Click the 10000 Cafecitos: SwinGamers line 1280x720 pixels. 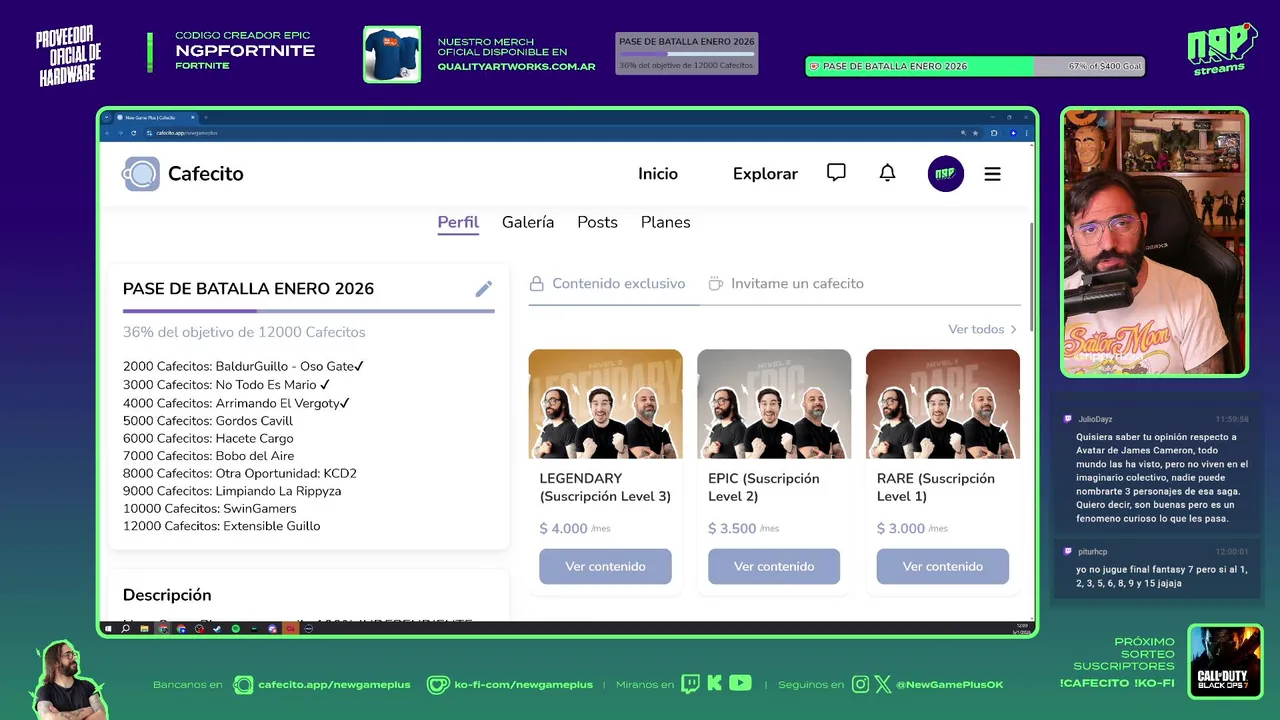click(x=210, y=509)
